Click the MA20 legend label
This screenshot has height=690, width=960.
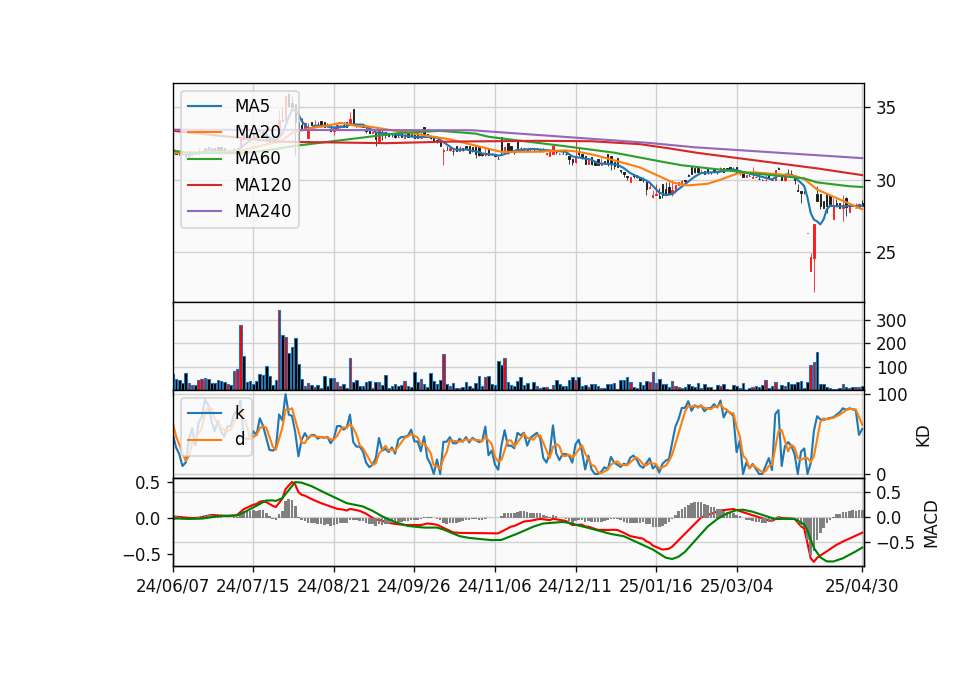[257, 132]
